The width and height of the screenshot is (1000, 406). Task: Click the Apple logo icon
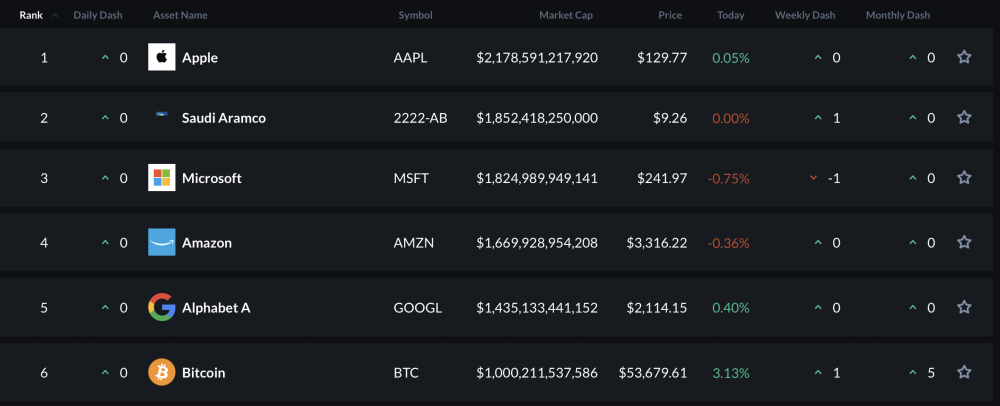click(x=161, y=57)
